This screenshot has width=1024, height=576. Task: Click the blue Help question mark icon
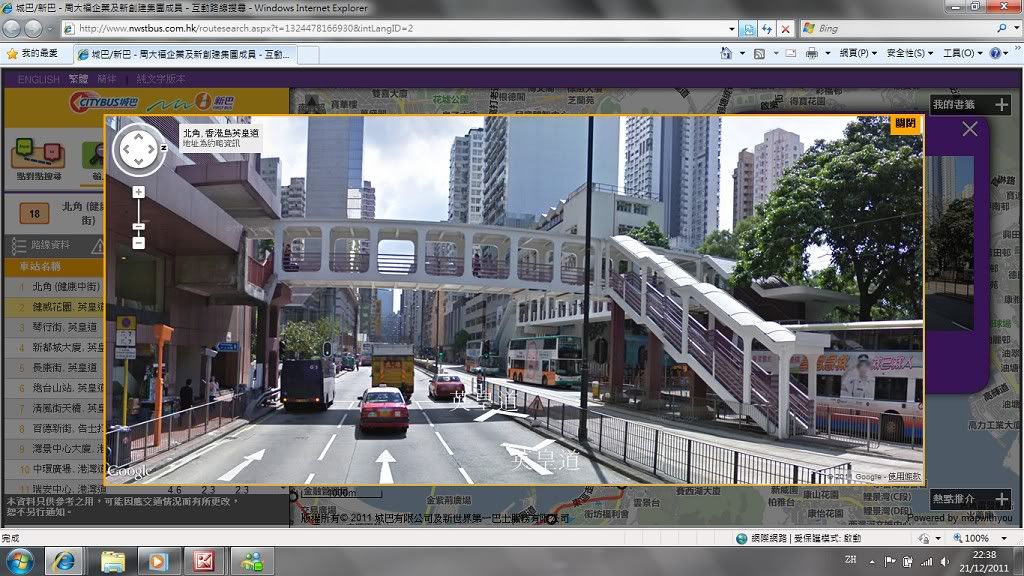tap(995, 54)
